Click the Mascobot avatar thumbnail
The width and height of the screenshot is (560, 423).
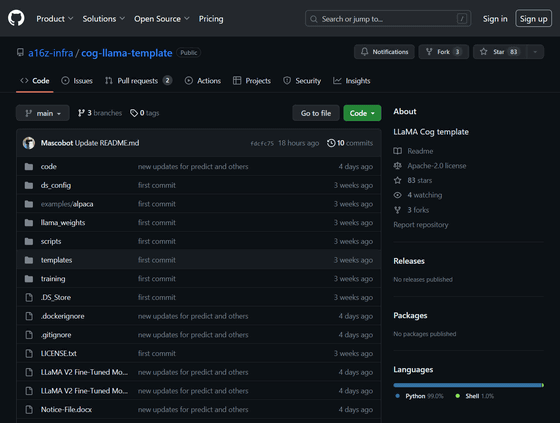pos(29,143)
